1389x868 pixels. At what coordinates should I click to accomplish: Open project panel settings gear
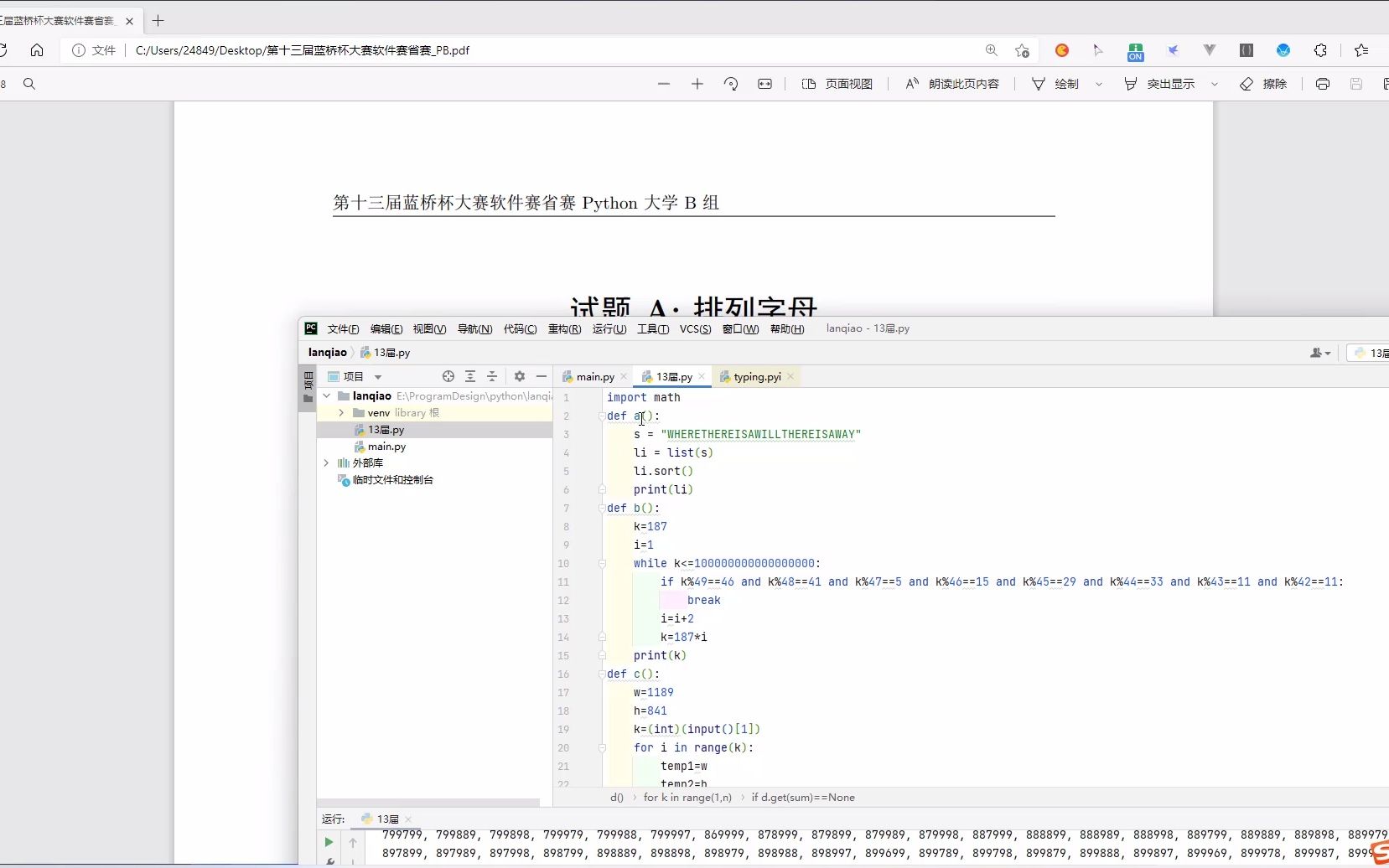pyautogui.click(x=520, y=377)
